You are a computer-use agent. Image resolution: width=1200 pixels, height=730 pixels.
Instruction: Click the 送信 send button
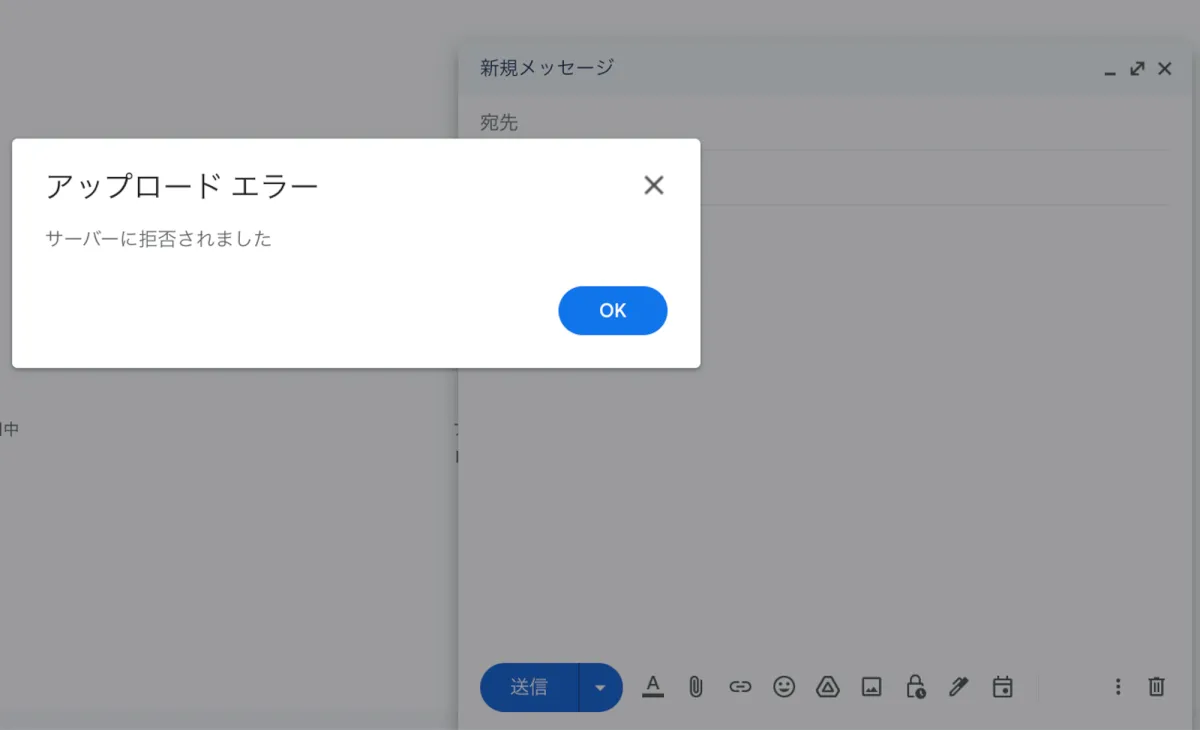tap(529, 687)
